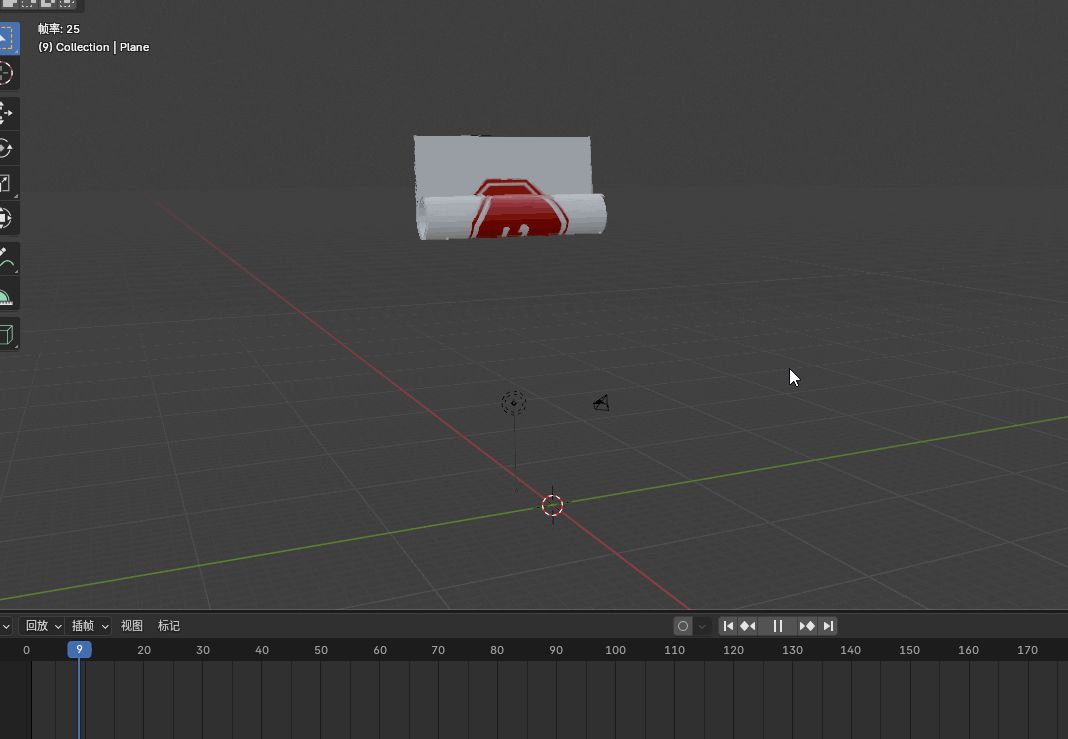Switch to the Scale tool
The height and width of the screenshot is (739, 1068).
6,183
